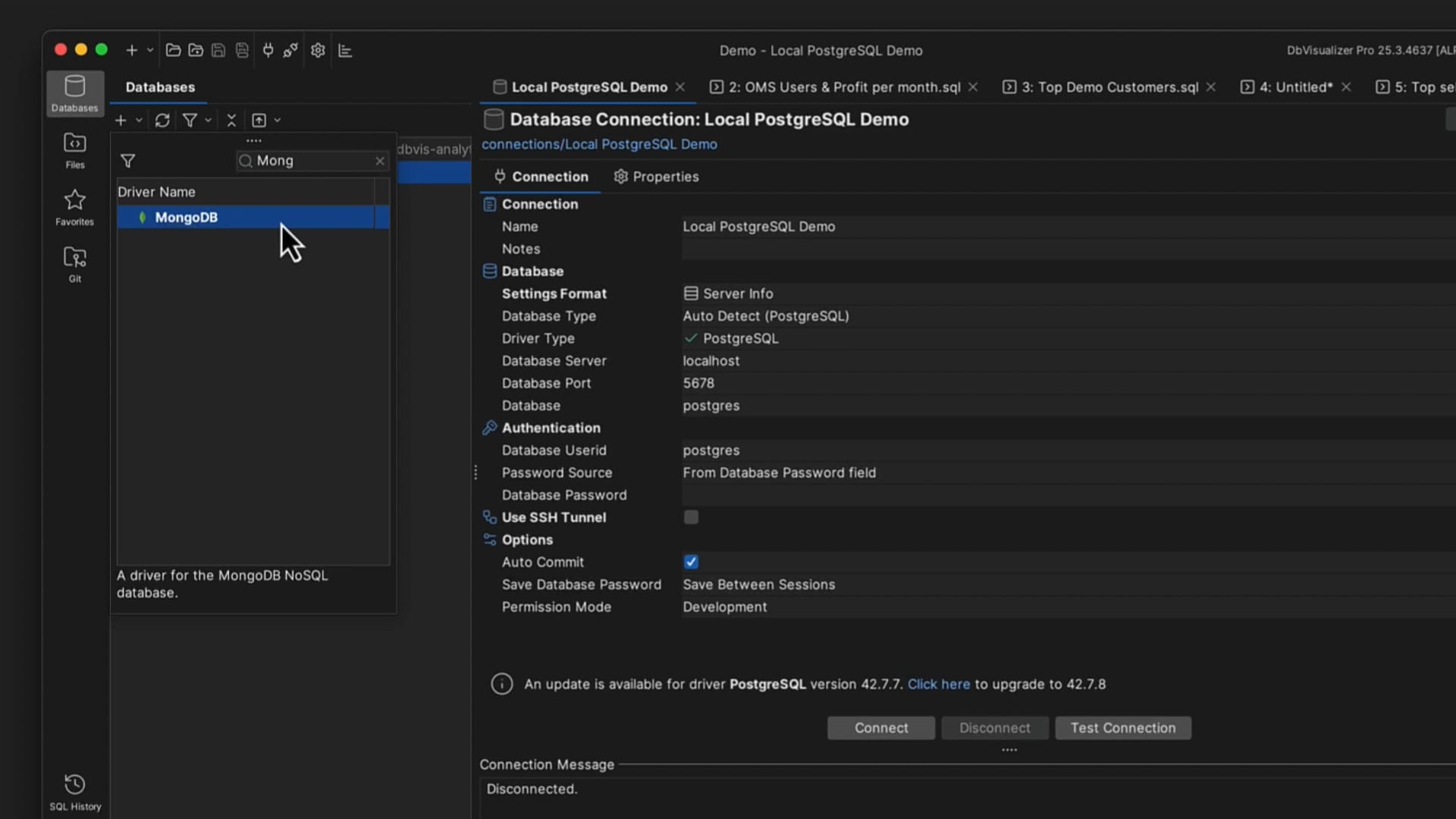
Task: Open dropdown arrow next to create connection plus
Action: [139, 121]
